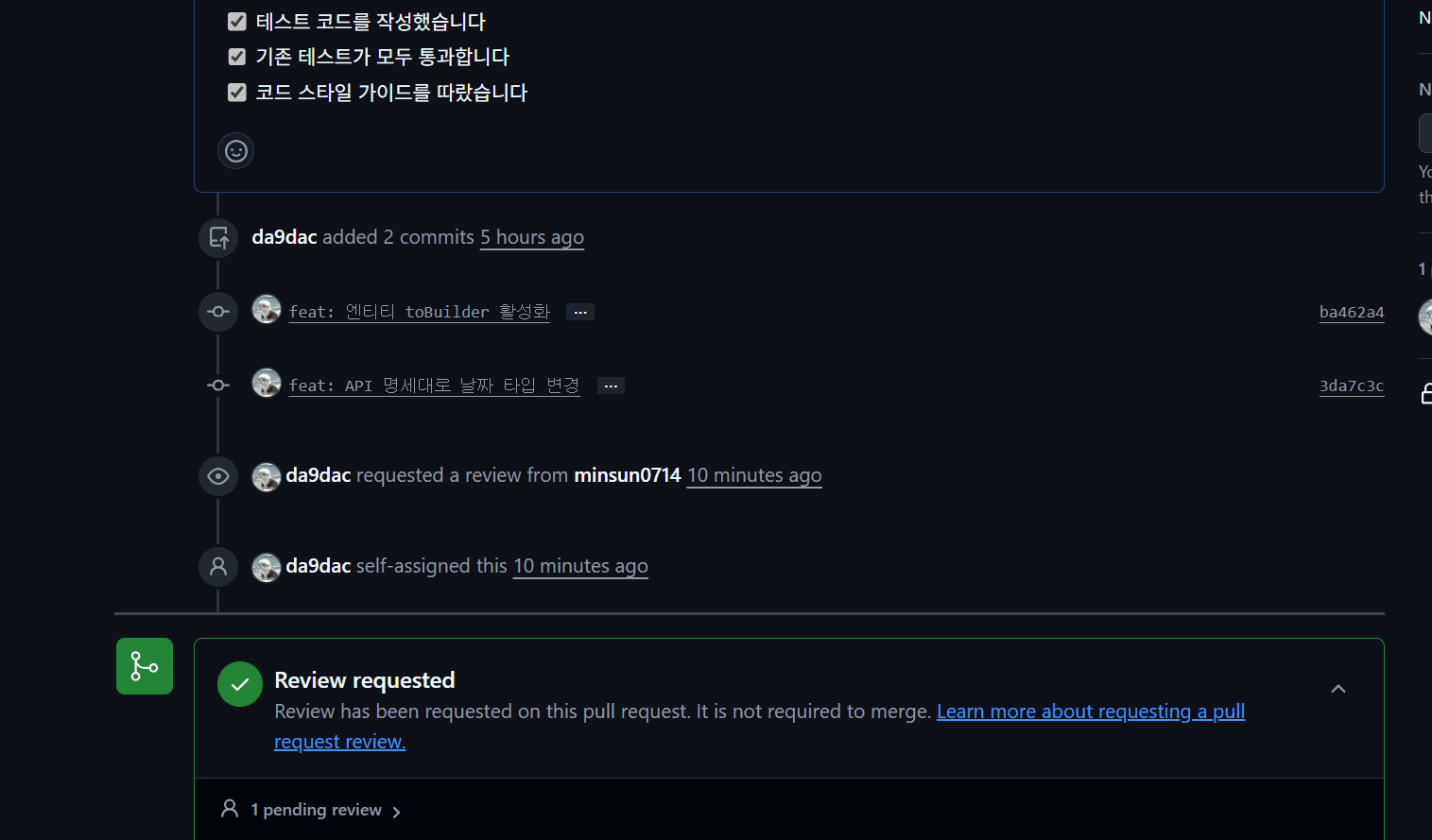
Task: Expand the ellipsis on the toBuilder commit
Action: [x=579, y=311]
